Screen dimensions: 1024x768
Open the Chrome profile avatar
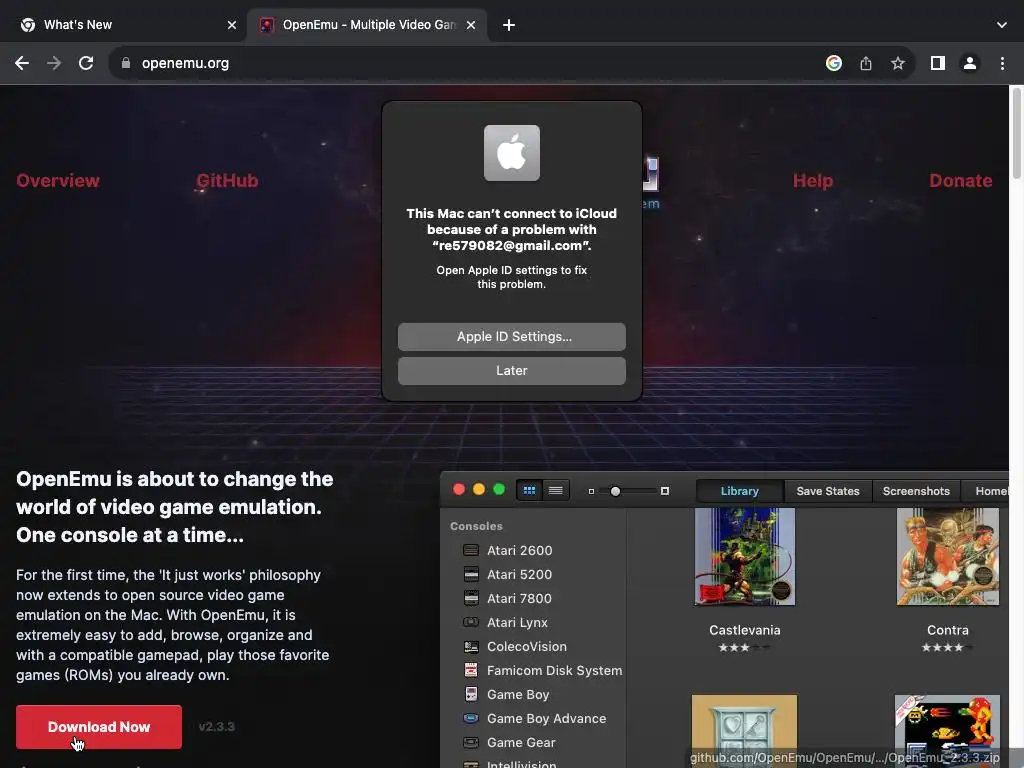coord(970,63)
